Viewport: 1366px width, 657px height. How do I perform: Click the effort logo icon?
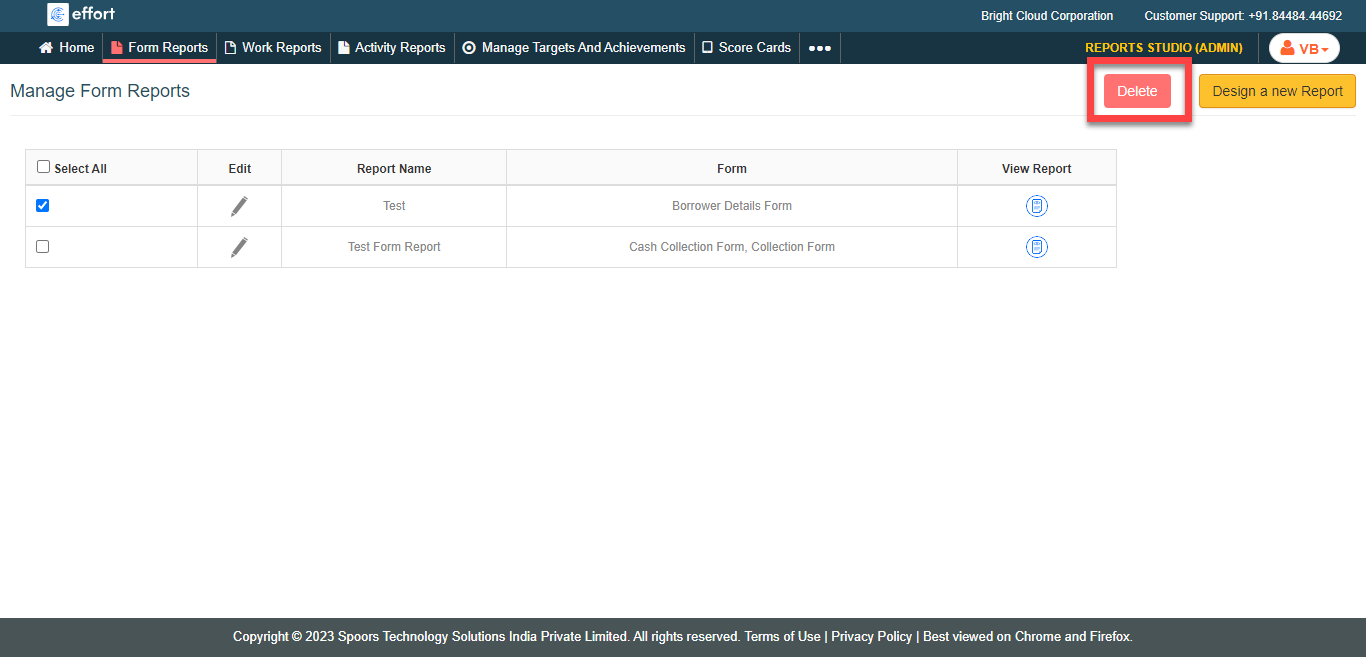point(58,15)
